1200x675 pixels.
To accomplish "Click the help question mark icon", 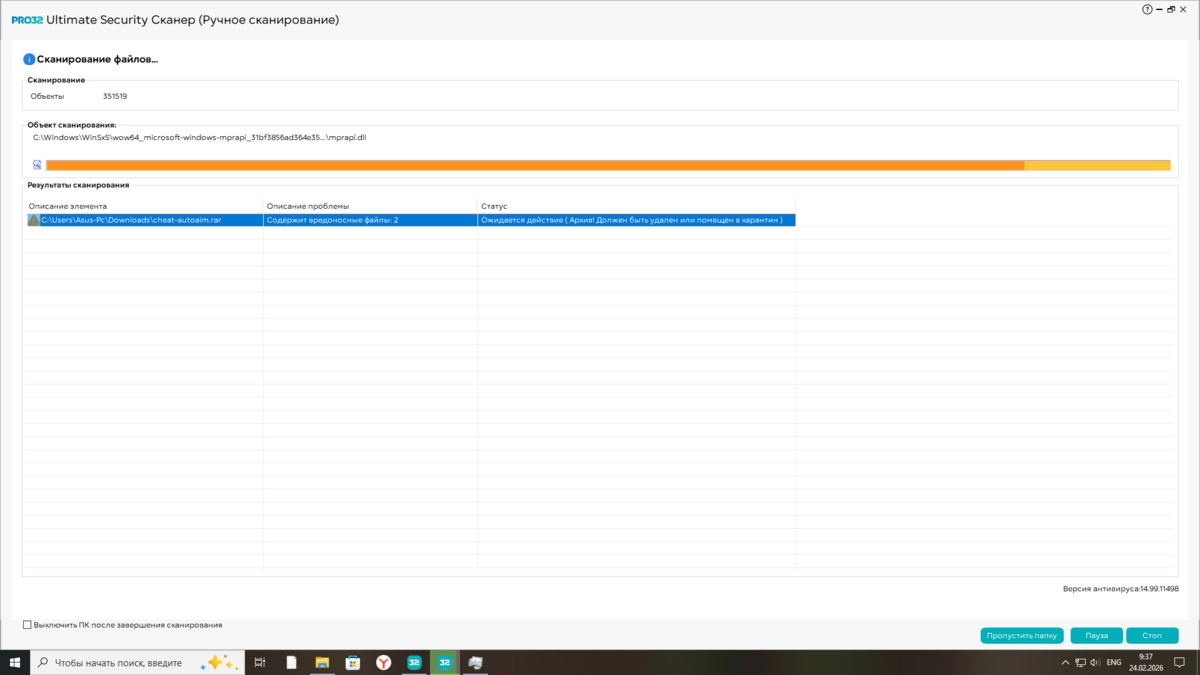I will (x=1147, y=10).
